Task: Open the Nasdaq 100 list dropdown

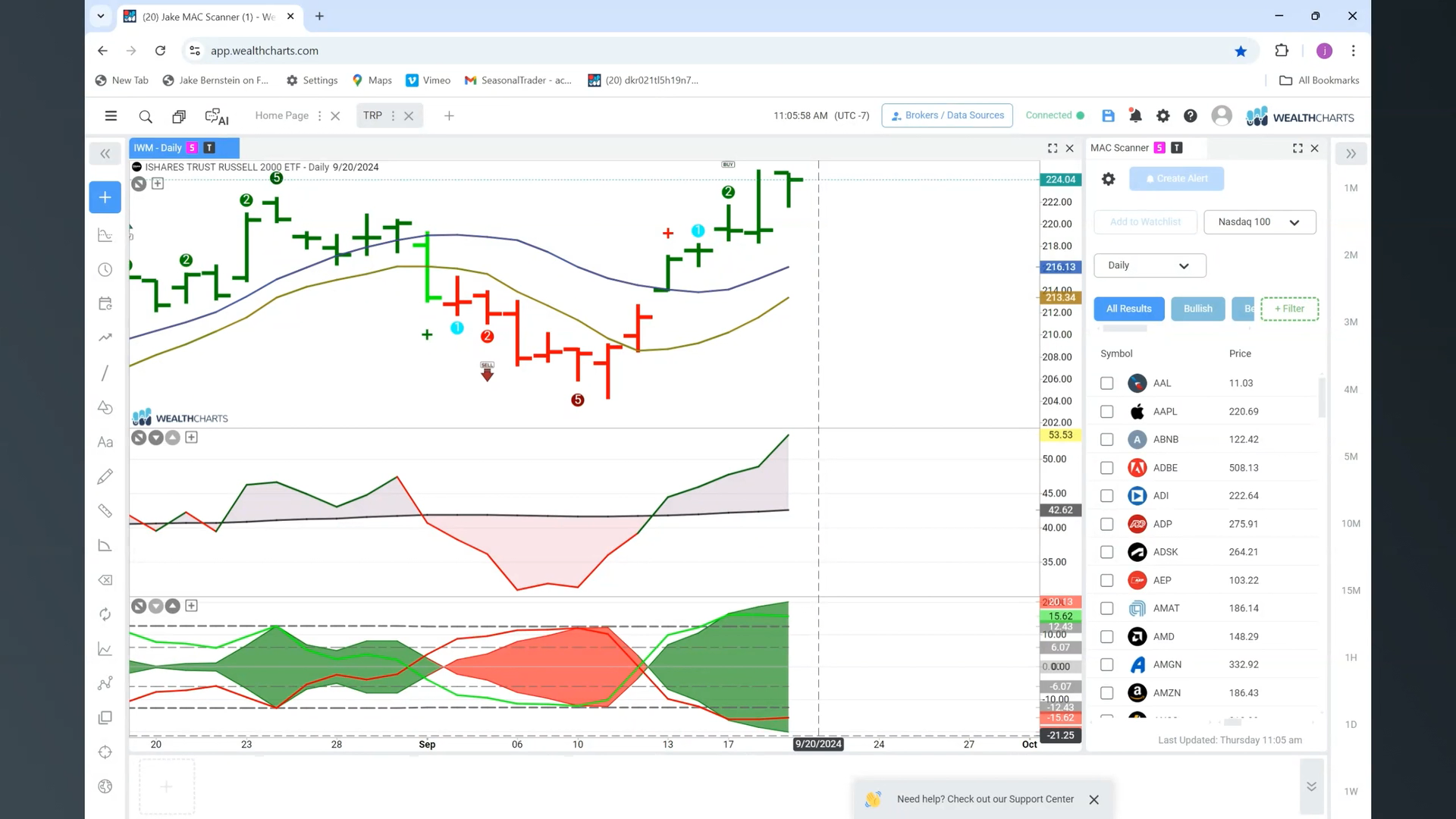Action: [1260, 222]
